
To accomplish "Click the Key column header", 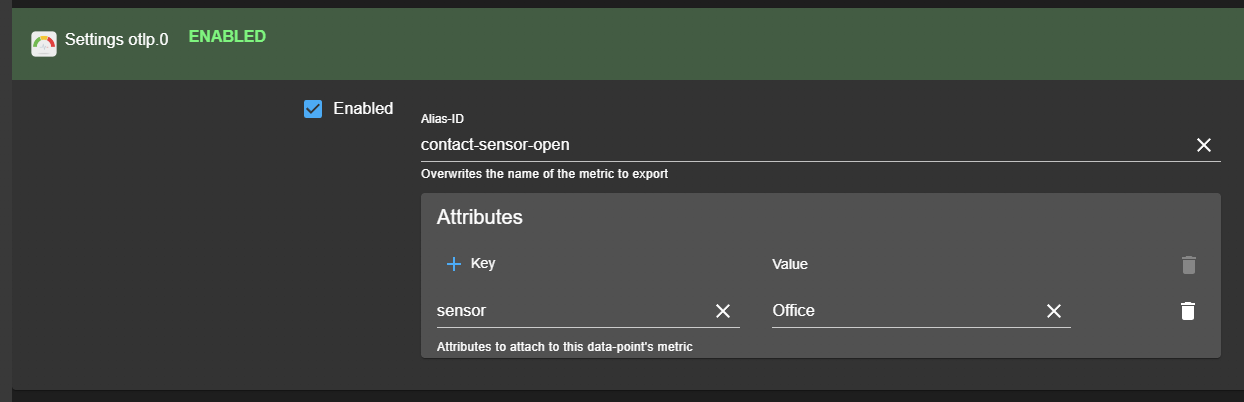I will click(483, 264).
